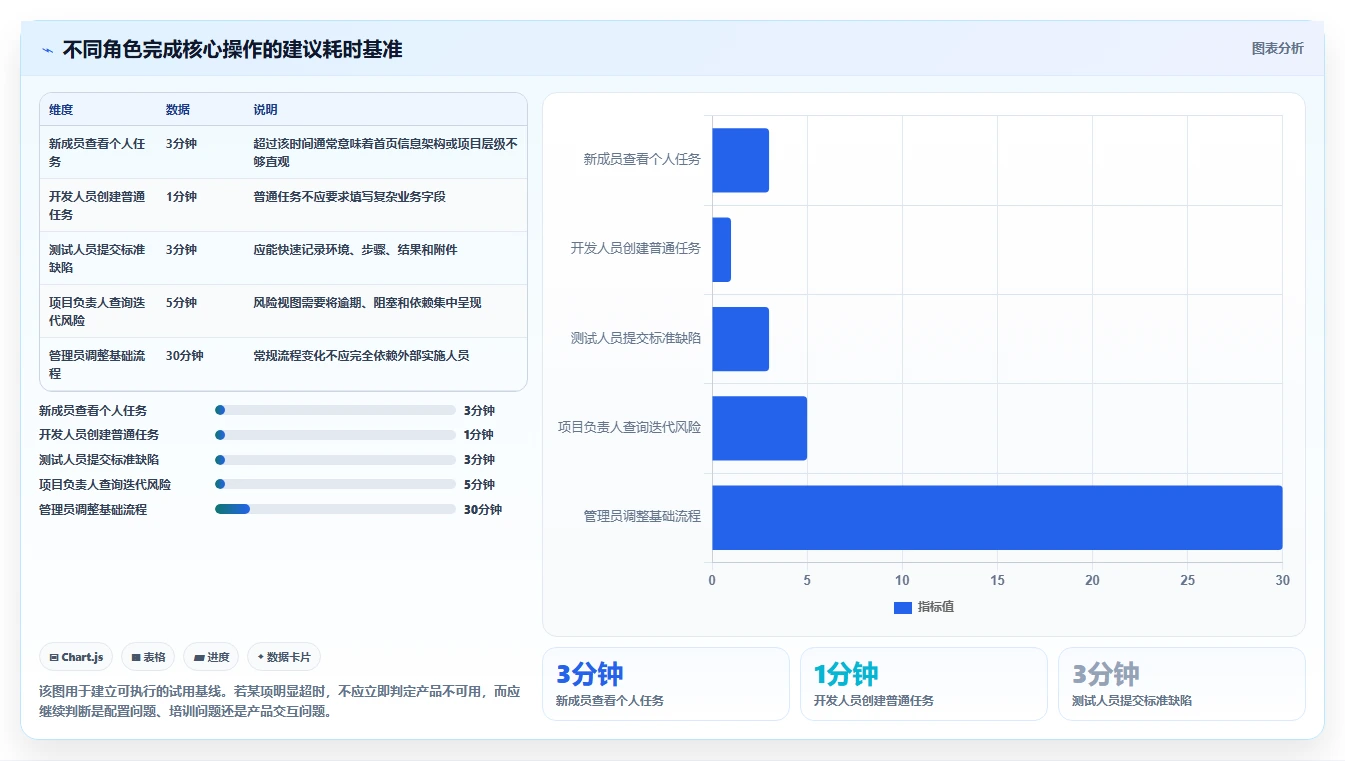Click progress list label 管理员调整基础流程
Viewport: 1345px width, 761px height.
tap(93, 509)
